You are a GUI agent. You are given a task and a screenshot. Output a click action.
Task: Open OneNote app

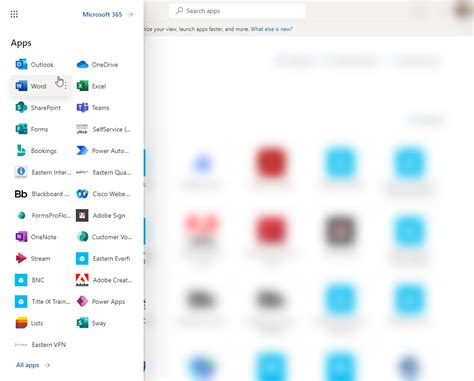(x=36, y=237)
